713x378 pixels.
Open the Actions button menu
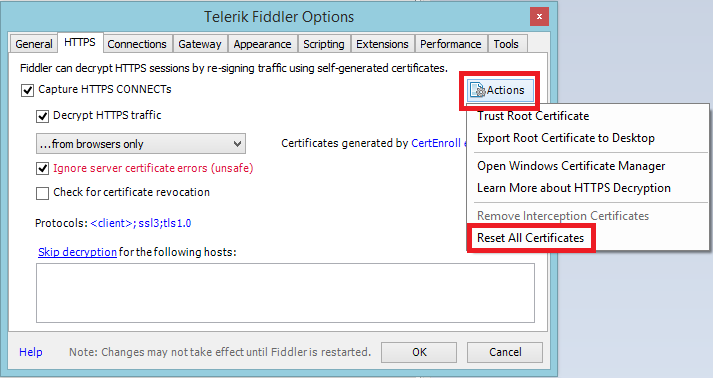click(x=499, y=90)
